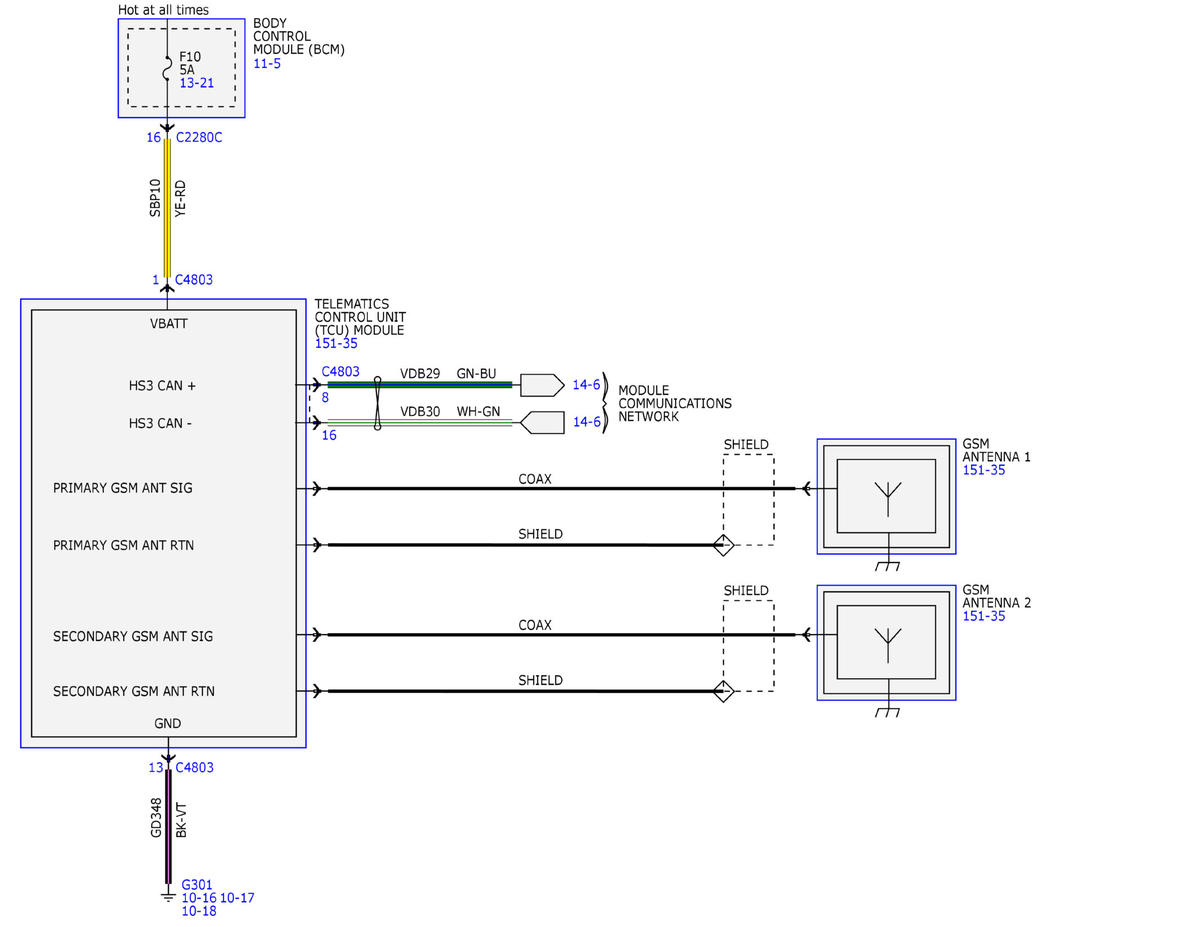Click the off-page arrow on the VDB29 wire
1200x927 pixels.
542,384
